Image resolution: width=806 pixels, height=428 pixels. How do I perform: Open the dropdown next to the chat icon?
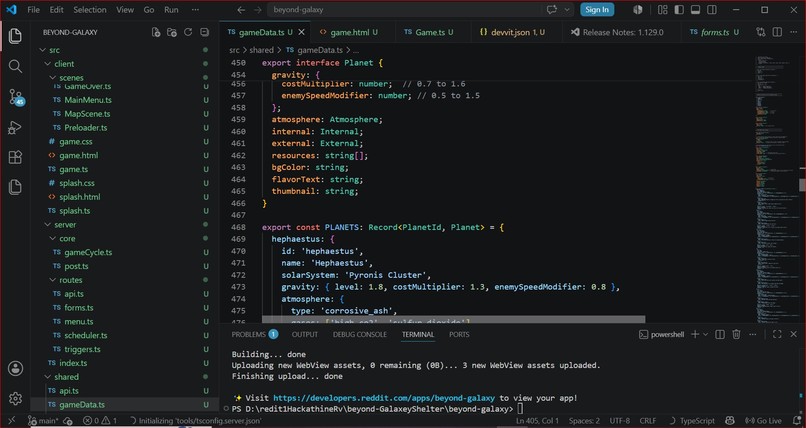567,10
